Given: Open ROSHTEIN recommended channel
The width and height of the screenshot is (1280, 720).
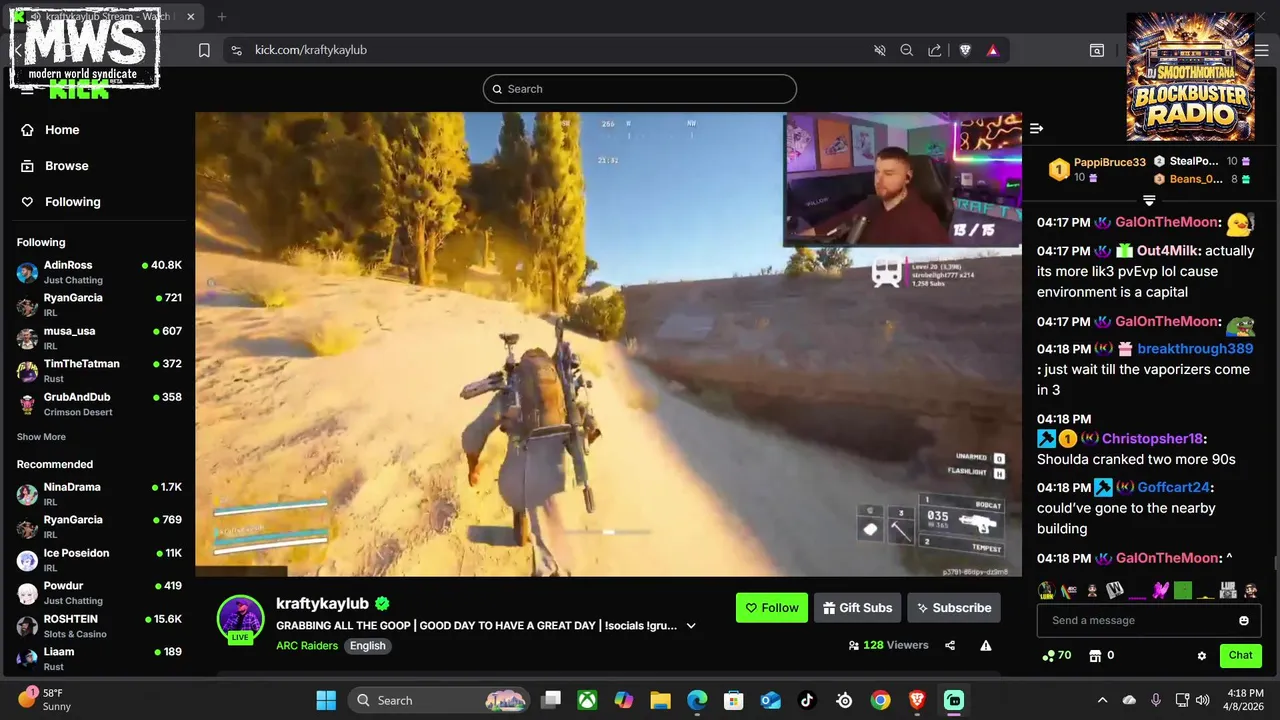Looking at the screenshot, I should click(99, 626).
